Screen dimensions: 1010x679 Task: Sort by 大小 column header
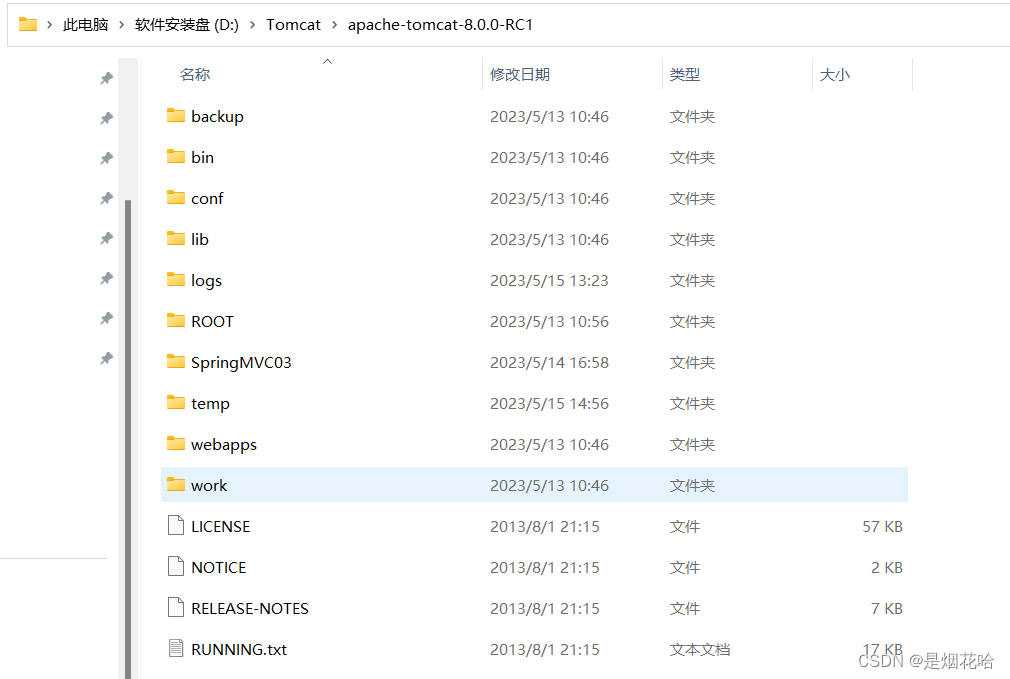[835, 75]
